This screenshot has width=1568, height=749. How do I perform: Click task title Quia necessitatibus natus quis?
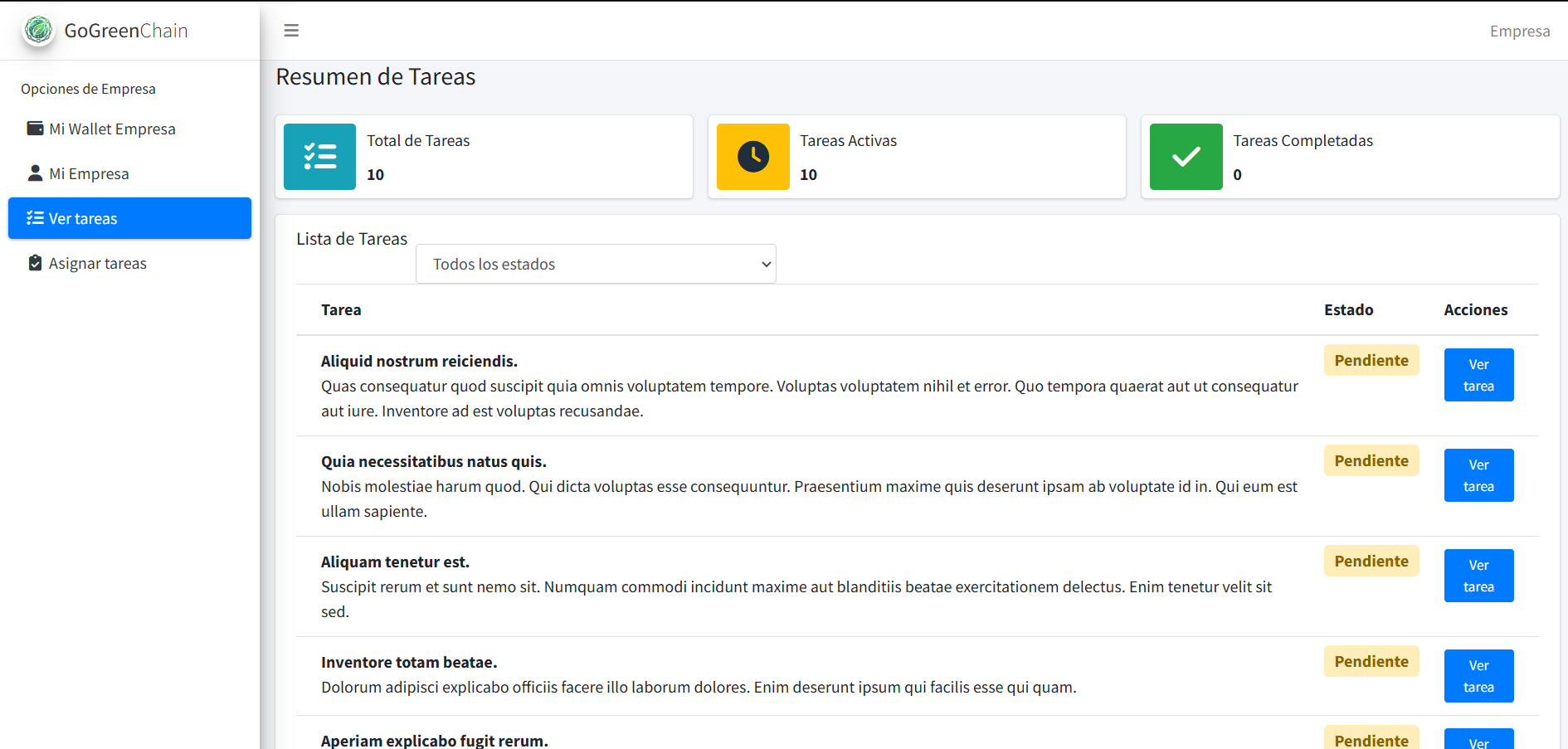[434, 461]
